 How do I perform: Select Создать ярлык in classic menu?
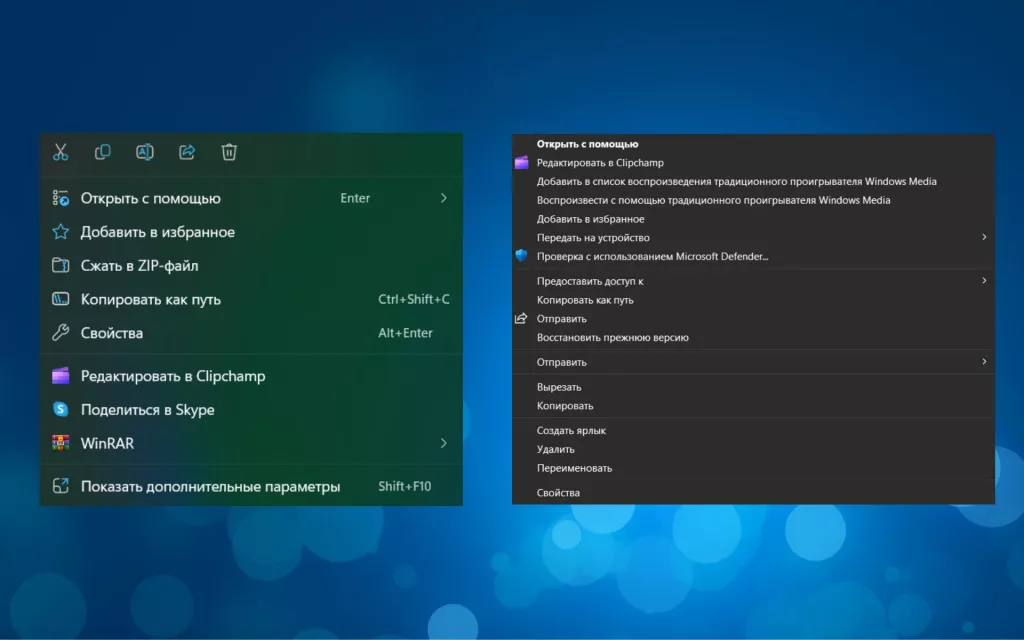click(x=571, y=431)
